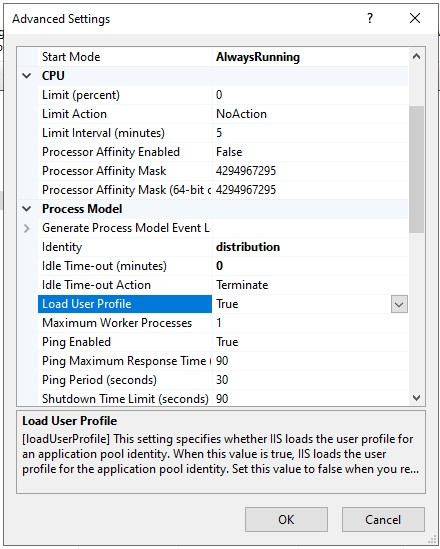Viewport: 440px width, 549px height.
Task: Collapse the CPU section
Action: (27, 76)
